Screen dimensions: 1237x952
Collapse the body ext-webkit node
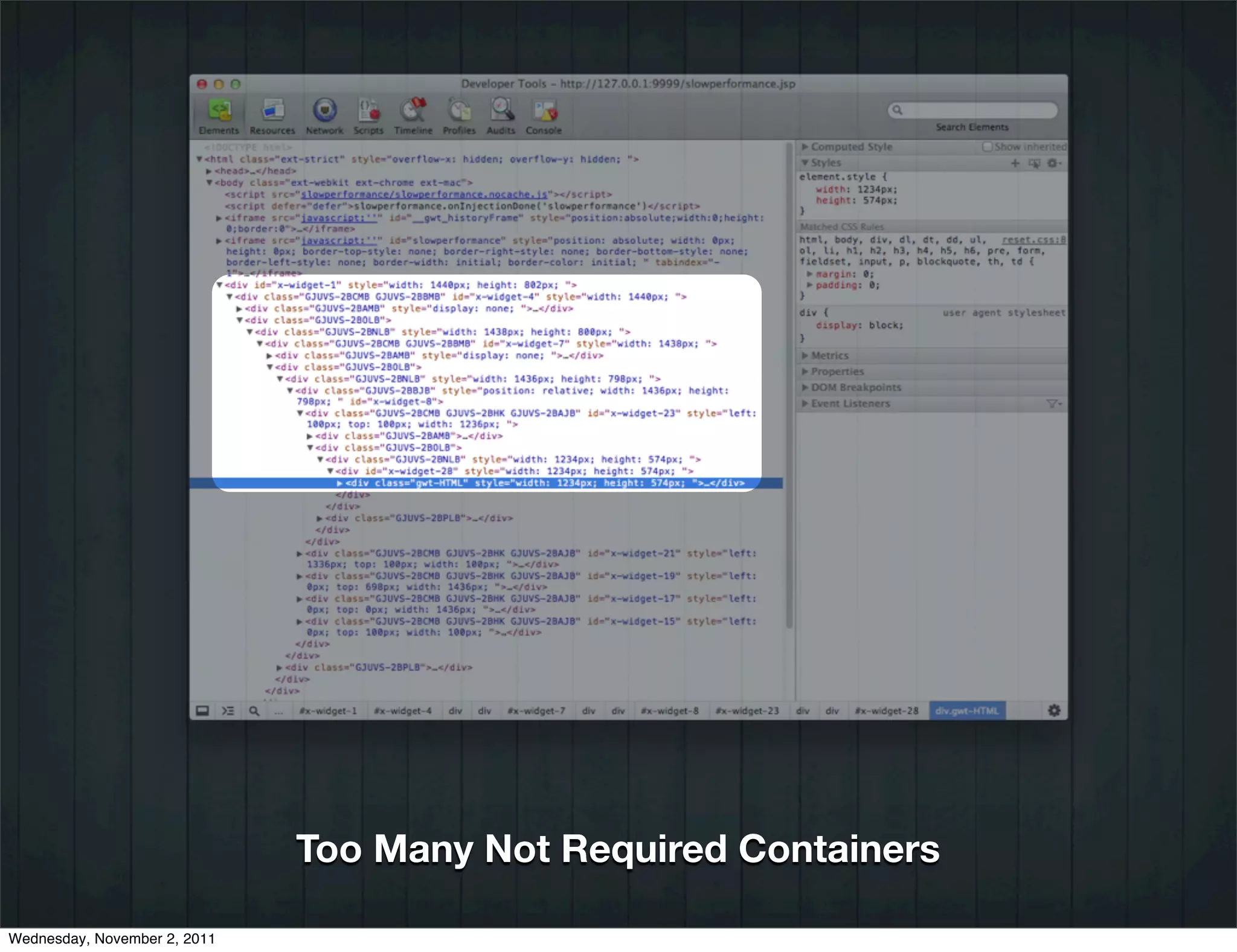coord(210,182)
